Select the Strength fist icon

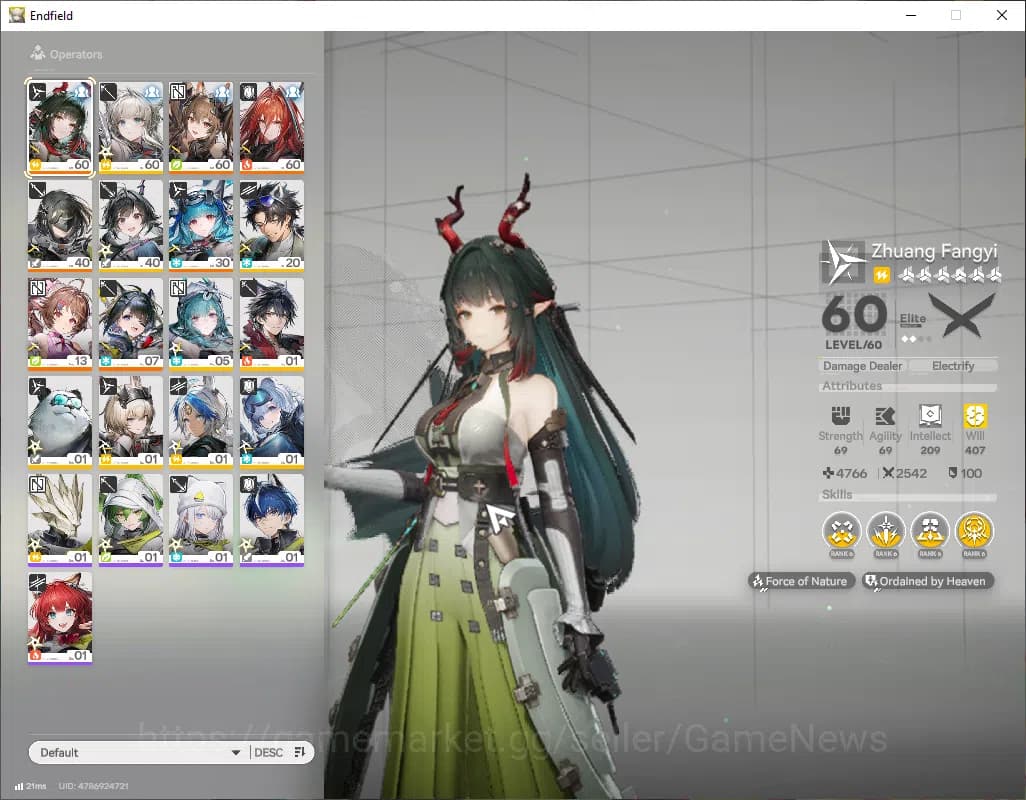pyautogui.click(x=841, y=415)
